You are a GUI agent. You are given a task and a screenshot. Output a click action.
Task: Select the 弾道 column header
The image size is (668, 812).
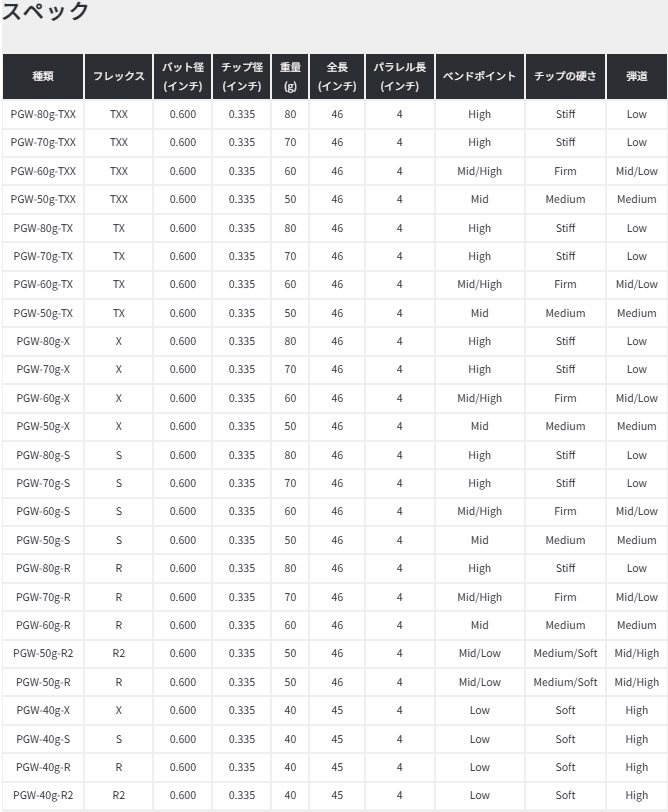[637, 76]
